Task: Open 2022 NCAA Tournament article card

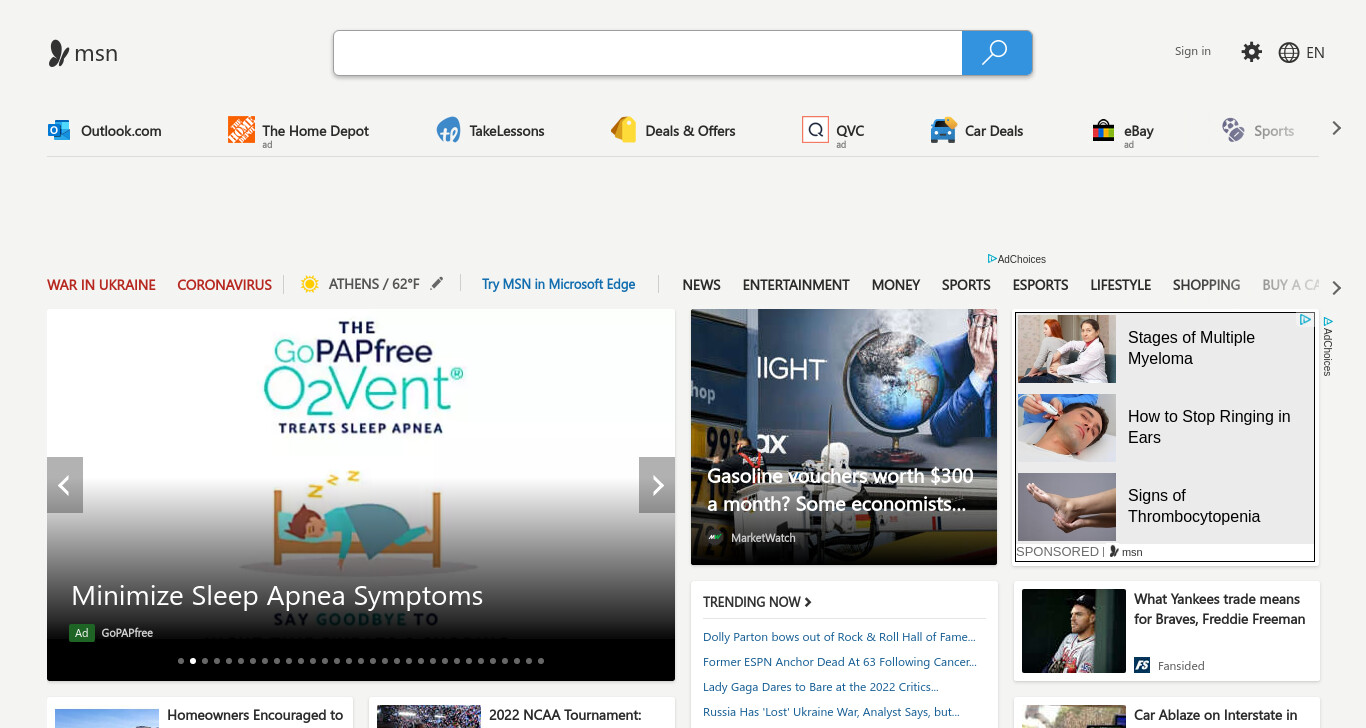Action: tap(522, 713)
